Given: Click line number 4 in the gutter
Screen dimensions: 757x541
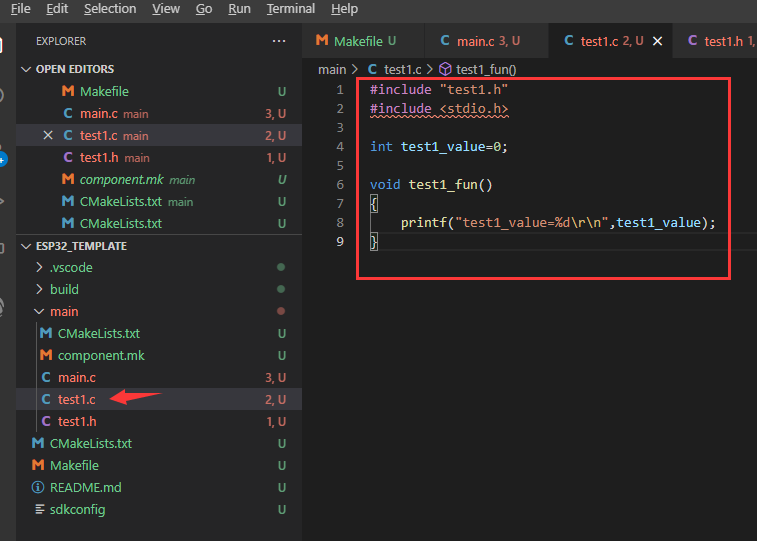Looking at the screenshot, I should point(340,147).
